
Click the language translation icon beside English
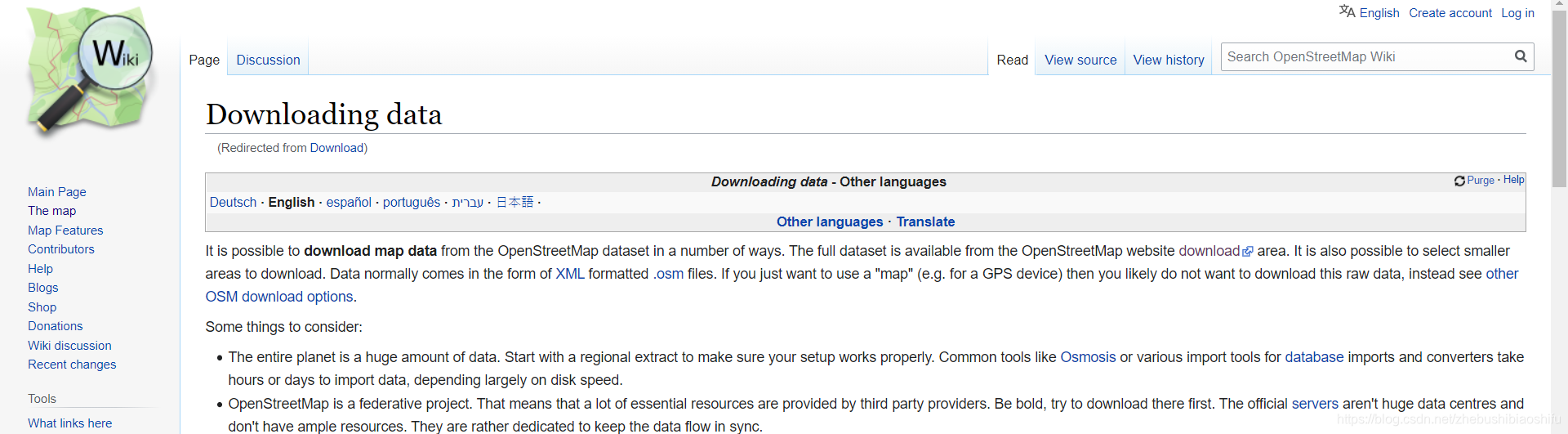tap(1347, 11)
